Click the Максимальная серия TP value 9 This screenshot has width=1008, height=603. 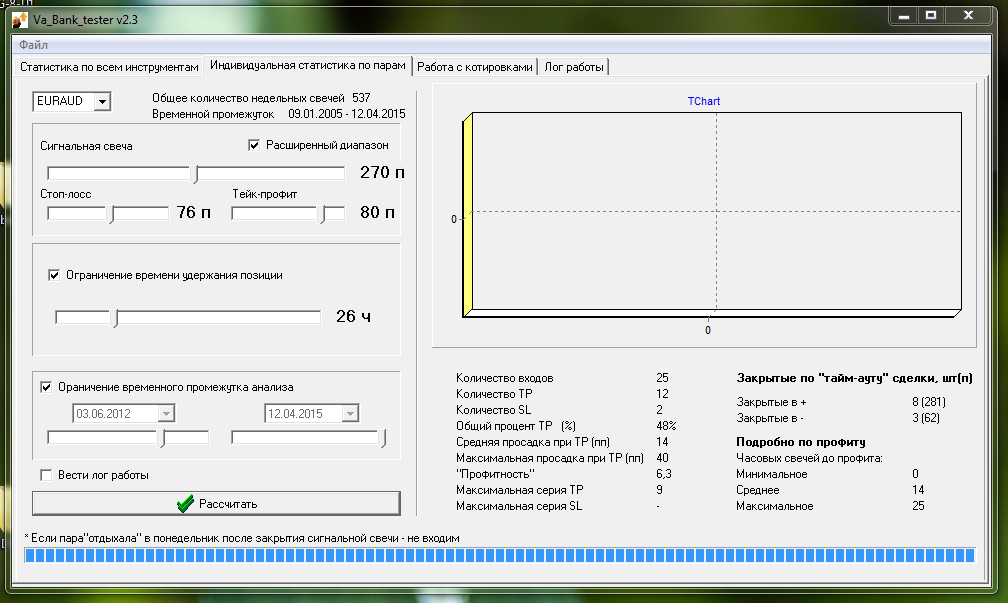pos(659,490)
